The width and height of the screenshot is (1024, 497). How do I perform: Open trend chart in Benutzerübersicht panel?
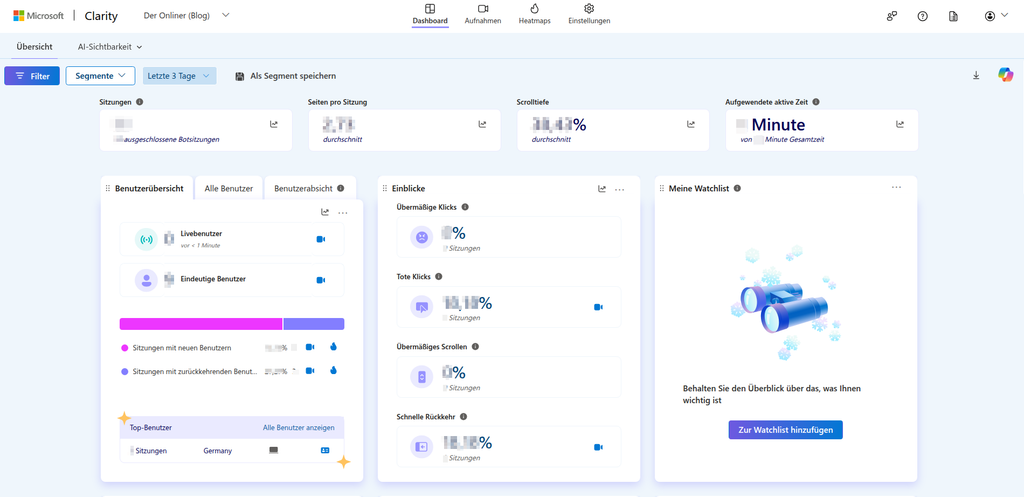pyautogui.click(x=325, y=212)
